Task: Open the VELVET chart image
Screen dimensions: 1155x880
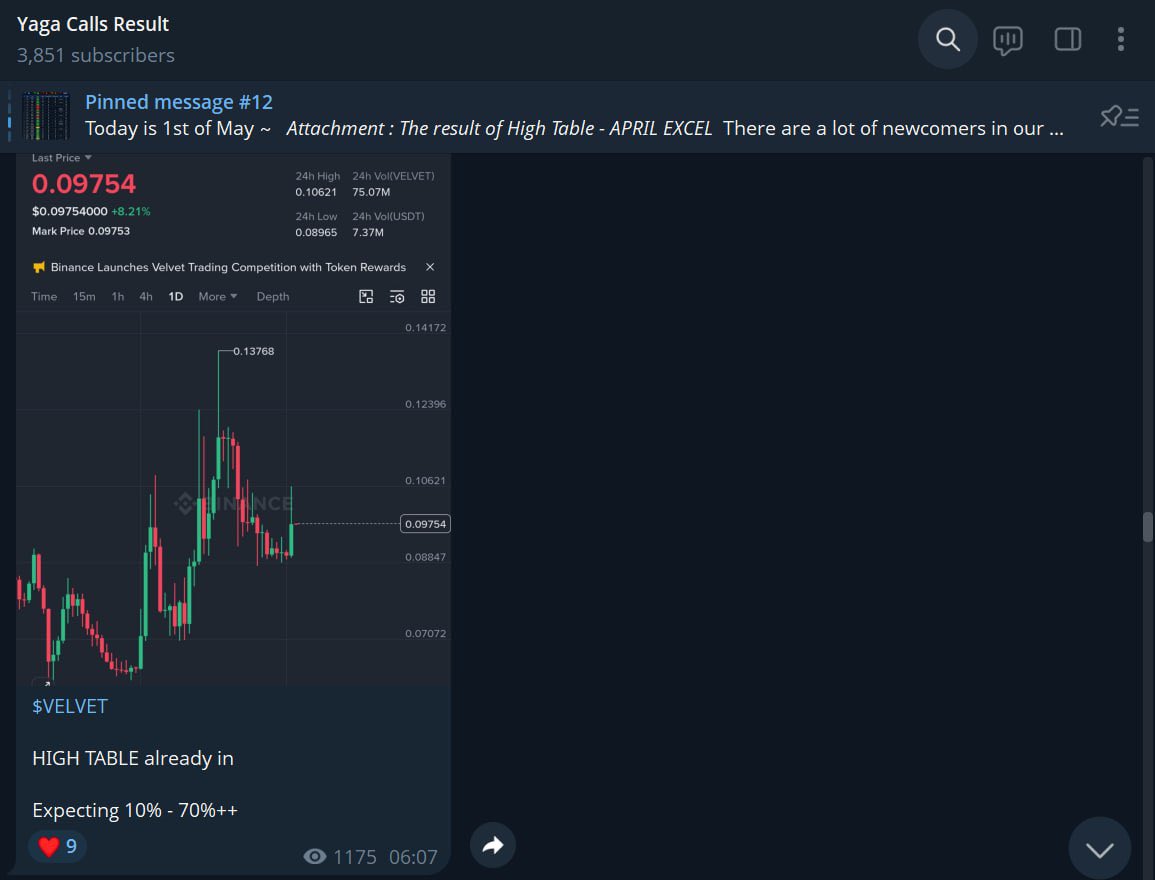Action: pyautogui.click(x=234, y=420)
